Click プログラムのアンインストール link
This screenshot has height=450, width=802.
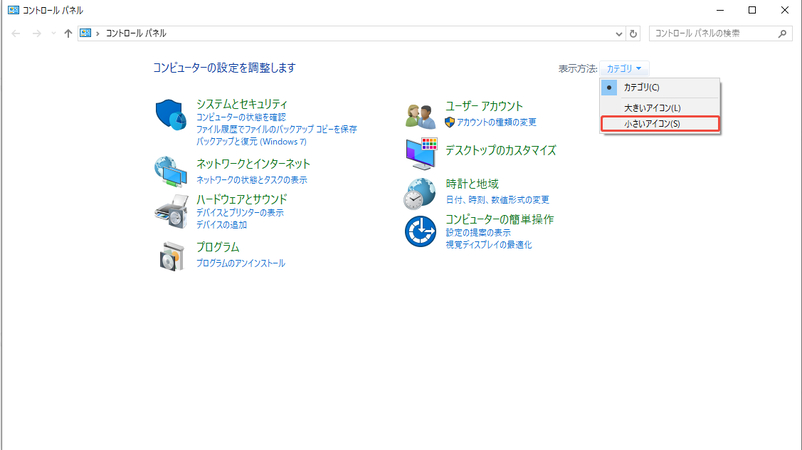coord(241,263)
